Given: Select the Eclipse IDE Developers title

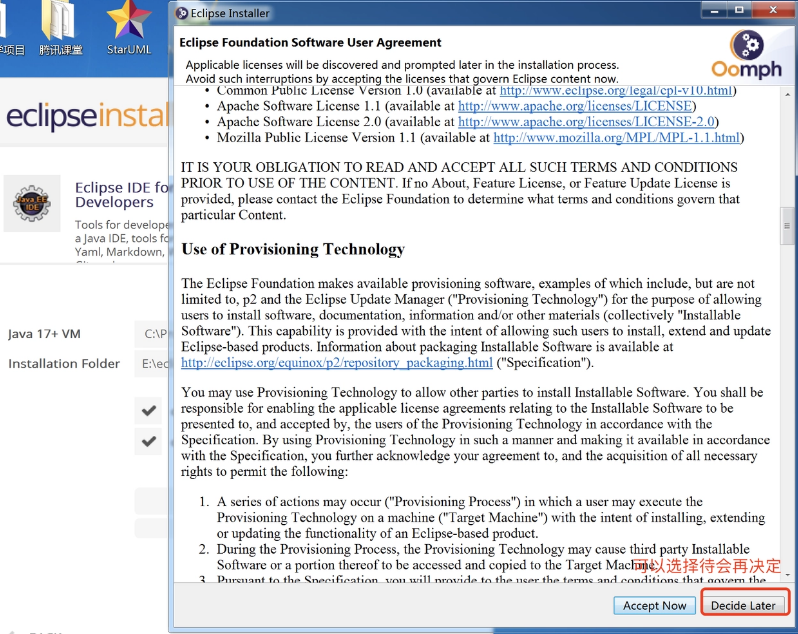Looking at the screenshot, I should pos(121,194).
